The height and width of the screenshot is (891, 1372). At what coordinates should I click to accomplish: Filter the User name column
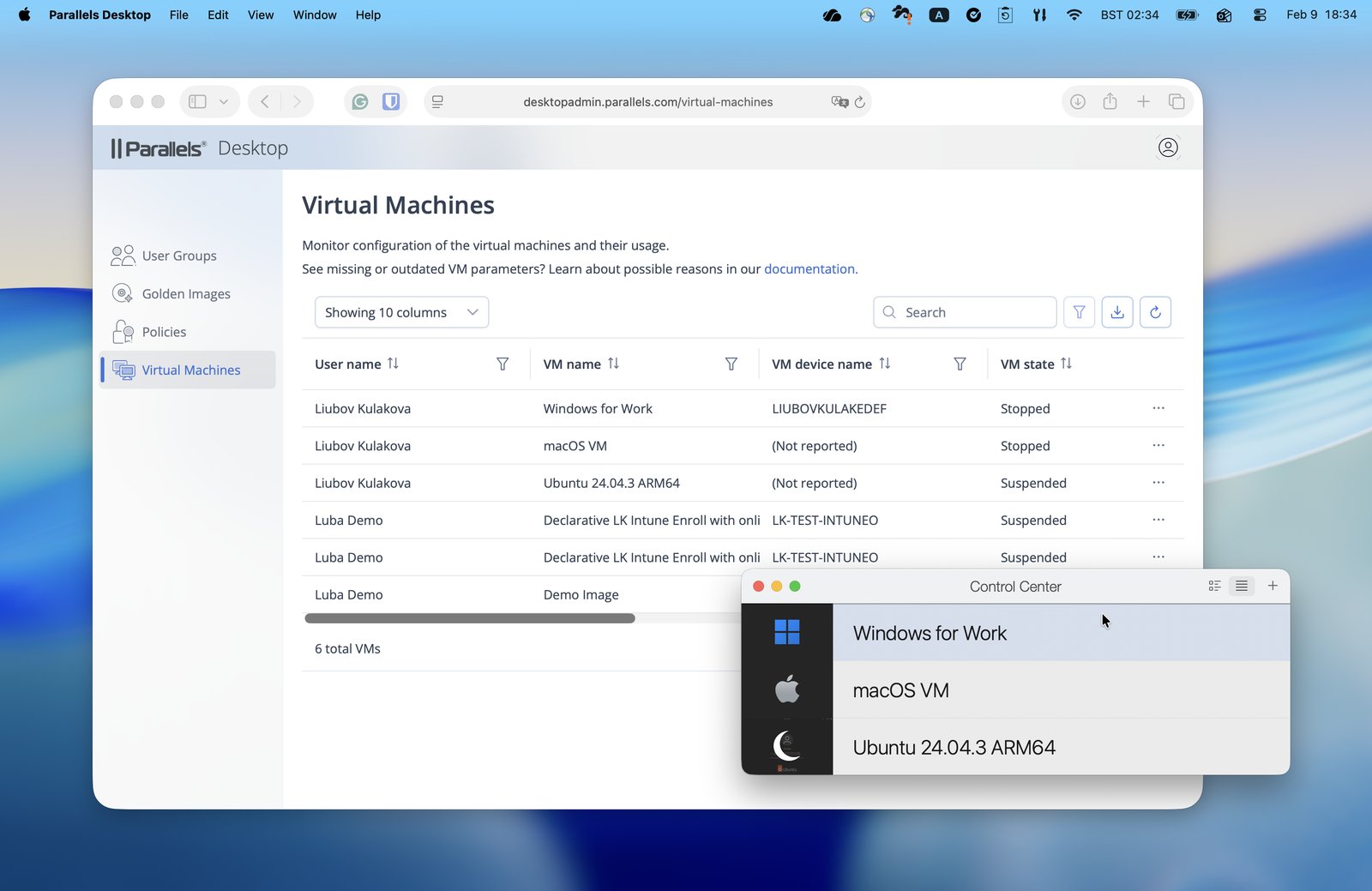502,364
